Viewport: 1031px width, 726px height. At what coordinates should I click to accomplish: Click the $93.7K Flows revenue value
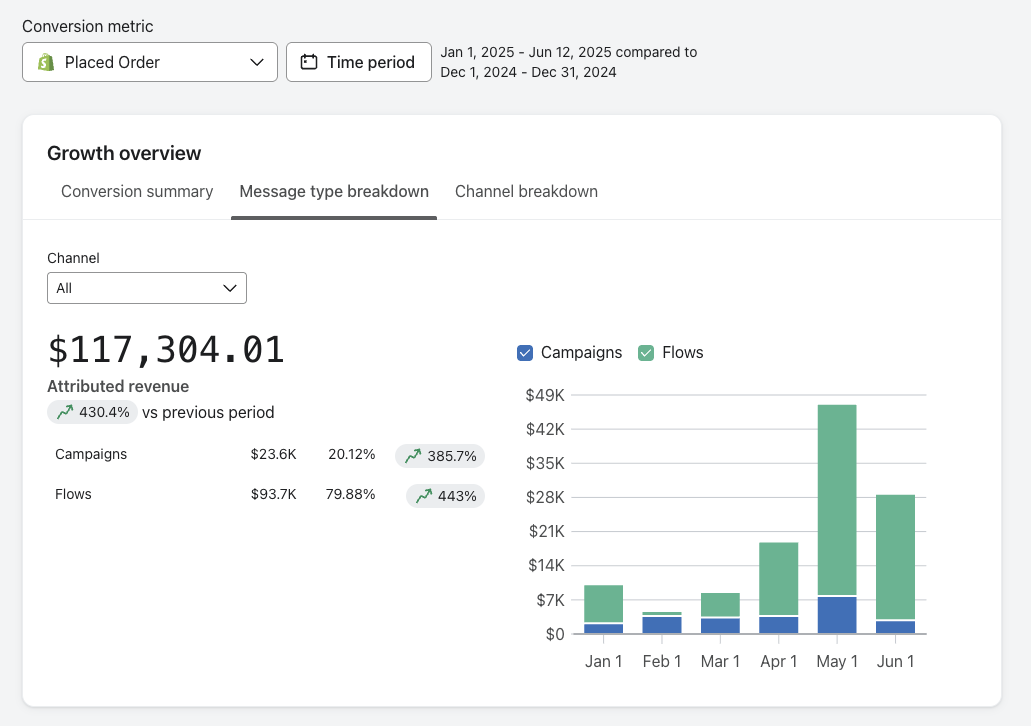(x=274, y=495)
